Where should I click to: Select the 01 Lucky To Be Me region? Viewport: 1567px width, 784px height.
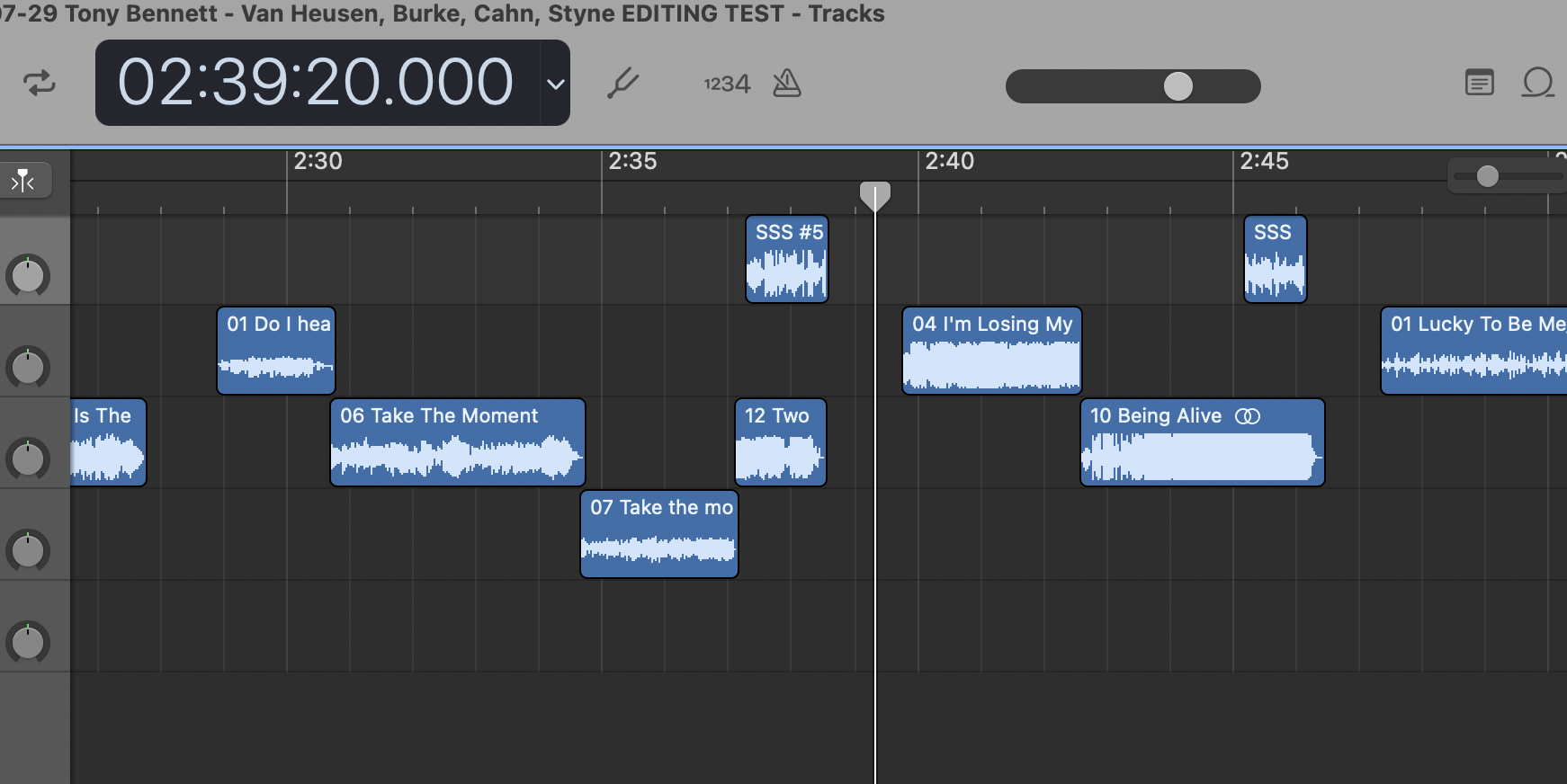pos(1474,351)
